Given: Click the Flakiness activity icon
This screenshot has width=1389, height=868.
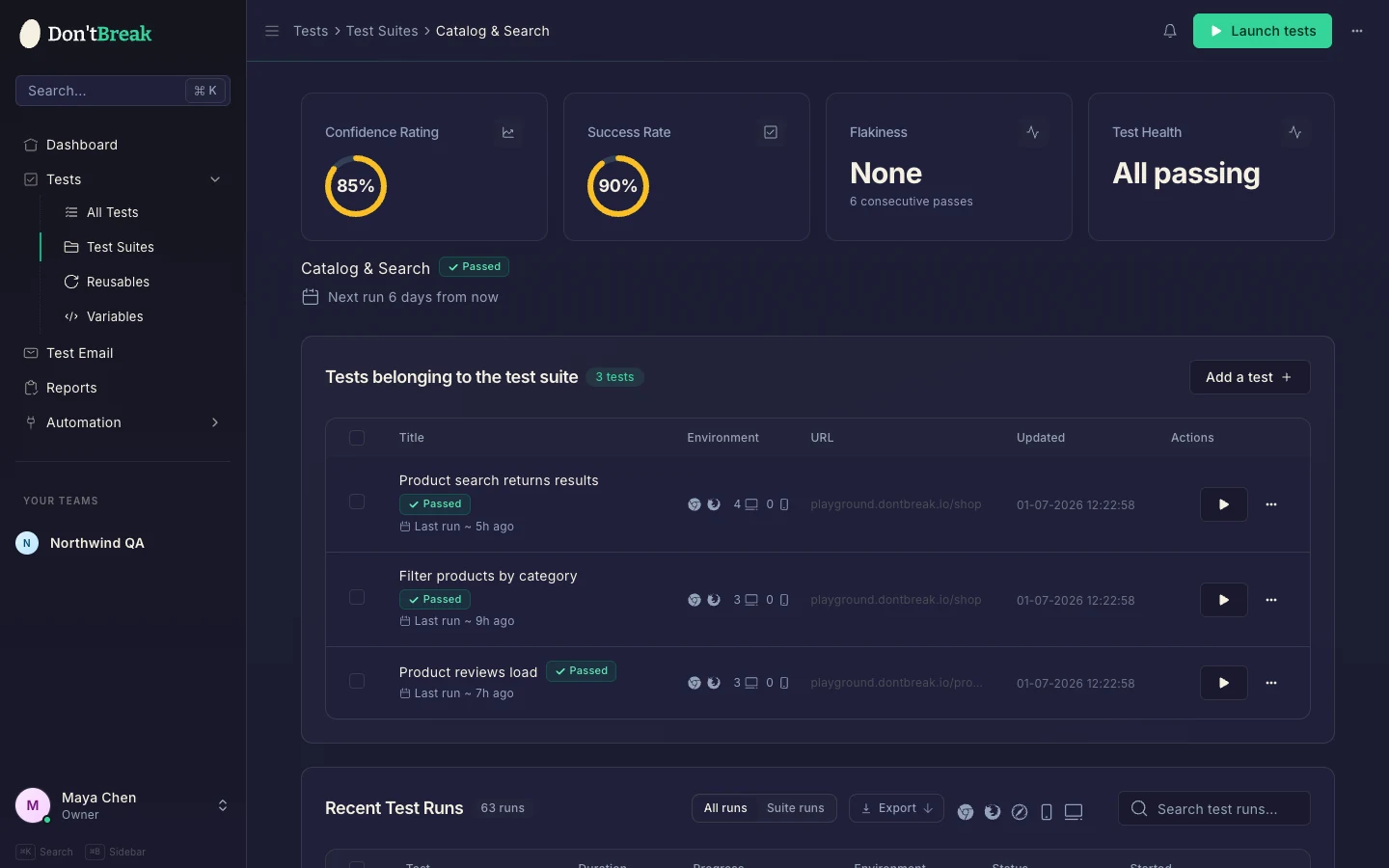Looking at the screenshot, I should click(1033, 132).
